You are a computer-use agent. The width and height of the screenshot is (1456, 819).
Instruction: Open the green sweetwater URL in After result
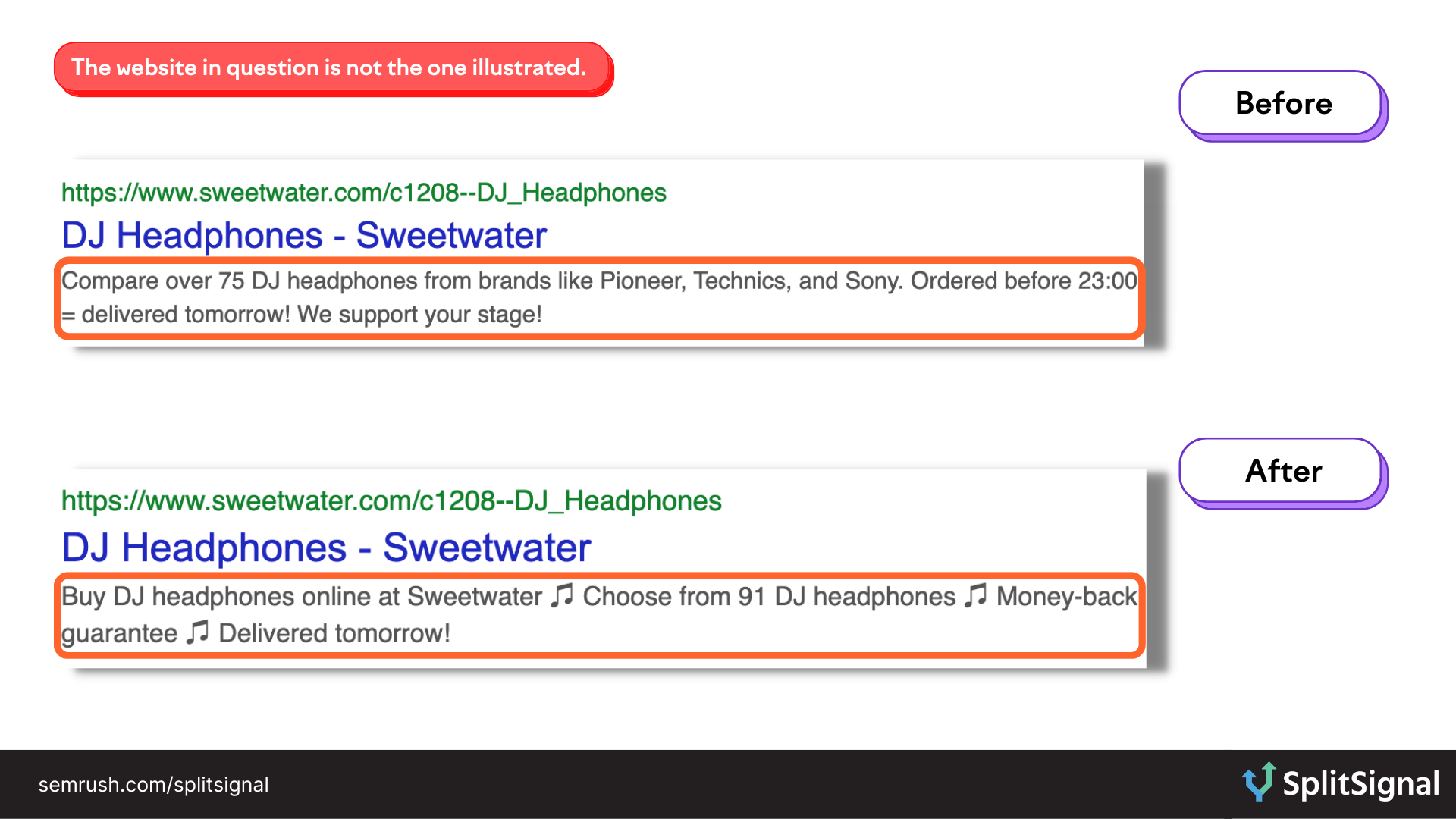click(x=391, y=500)
